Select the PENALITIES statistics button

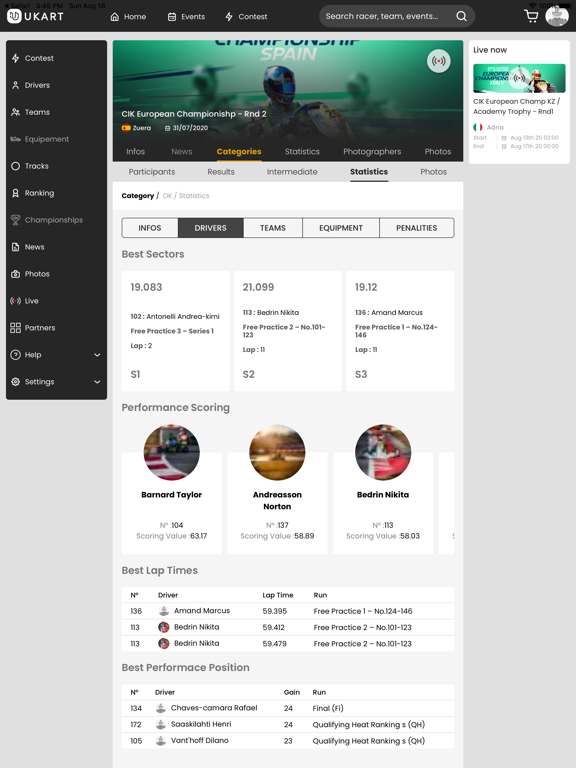pos(417,228)
